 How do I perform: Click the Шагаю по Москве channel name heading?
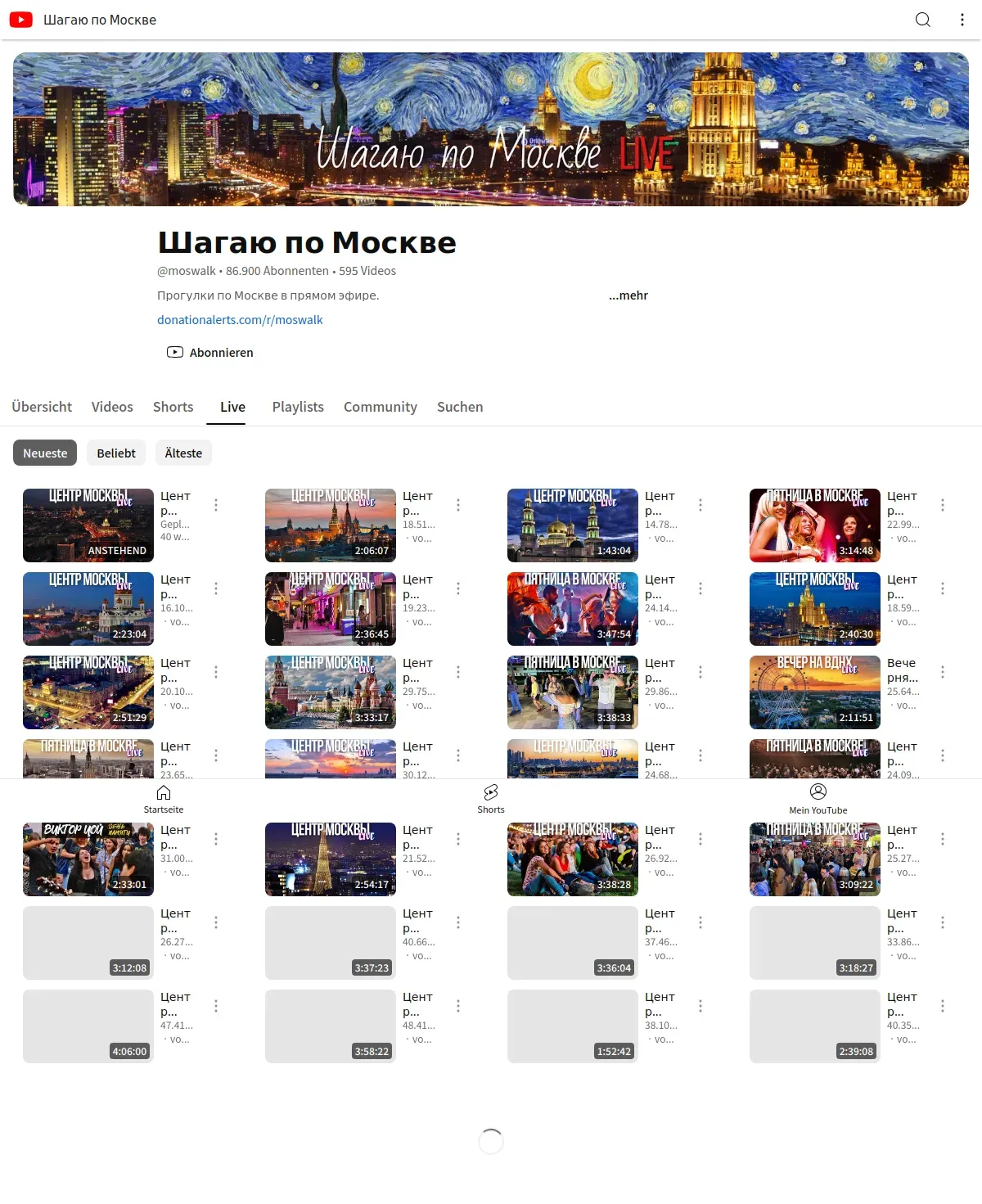tap(307, 242)
